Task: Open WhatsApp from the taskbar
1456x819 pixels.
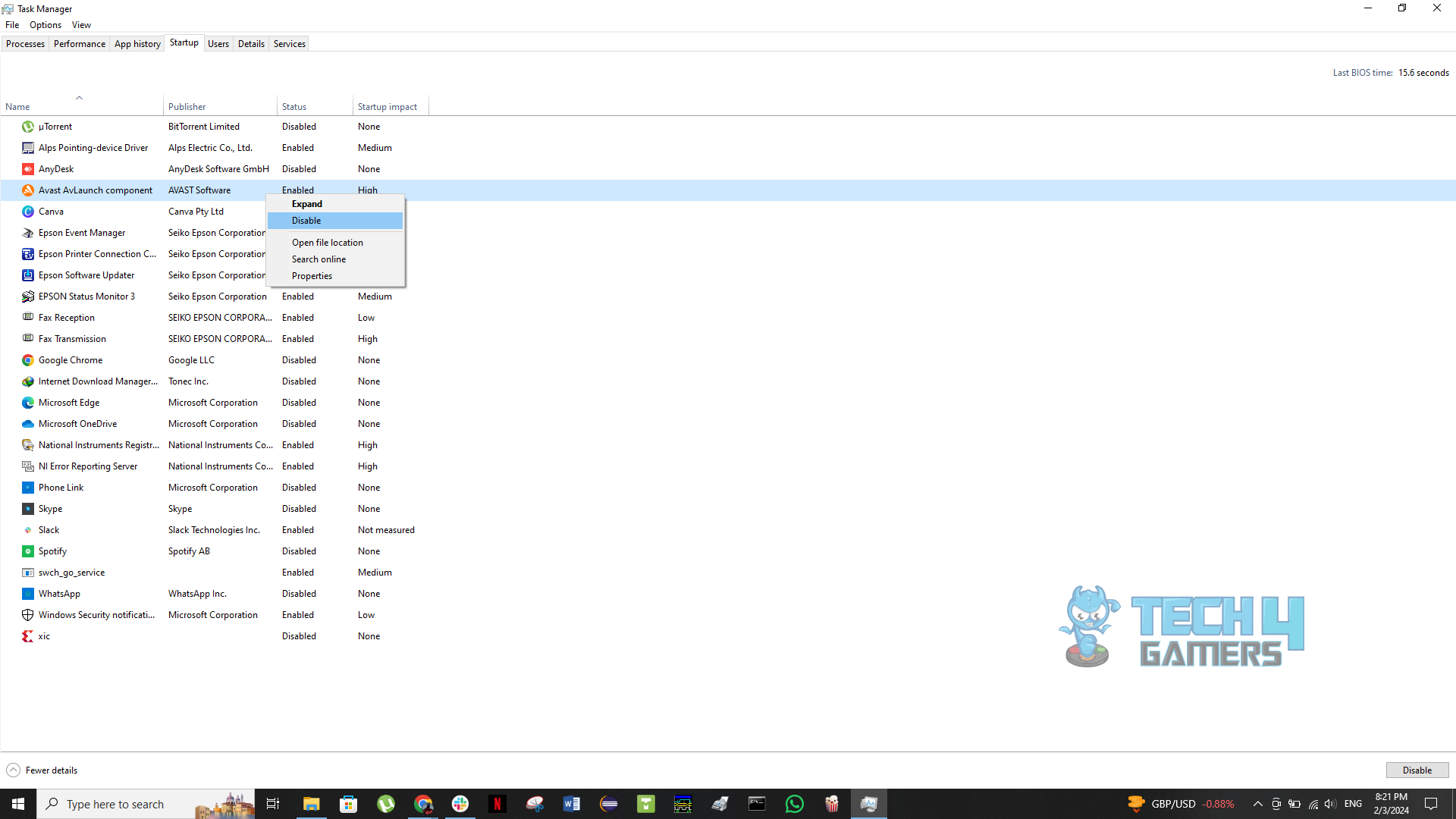Action: point(794,803)
